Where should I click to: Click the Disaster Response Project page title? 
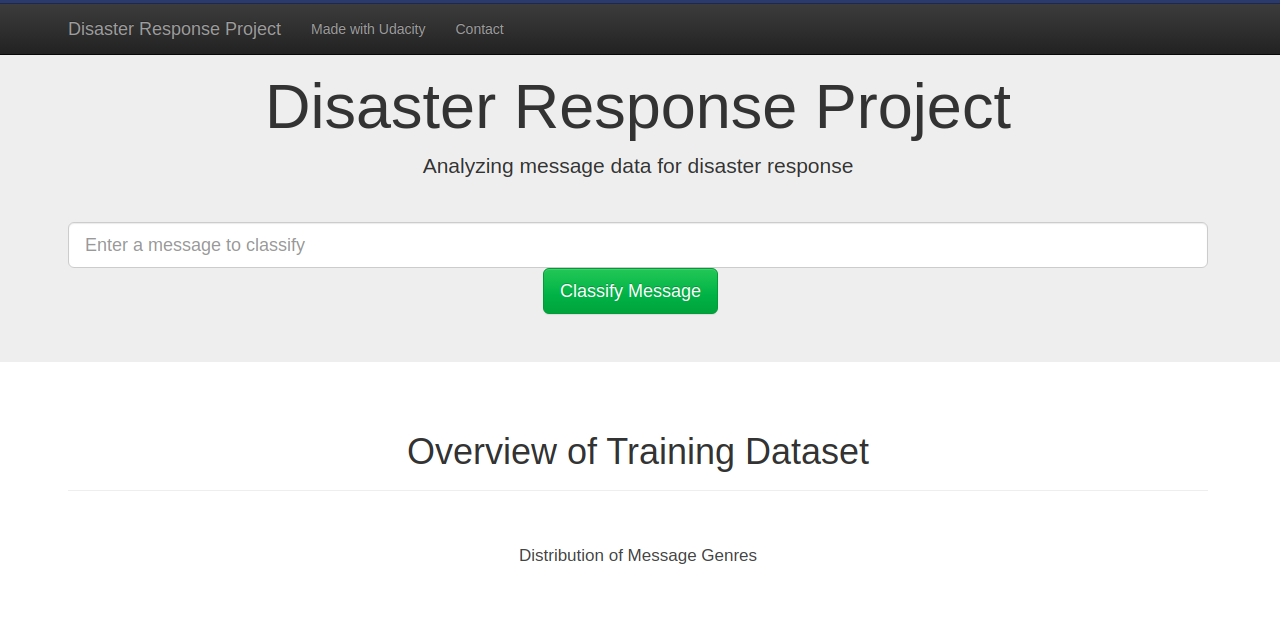(637, 107)
